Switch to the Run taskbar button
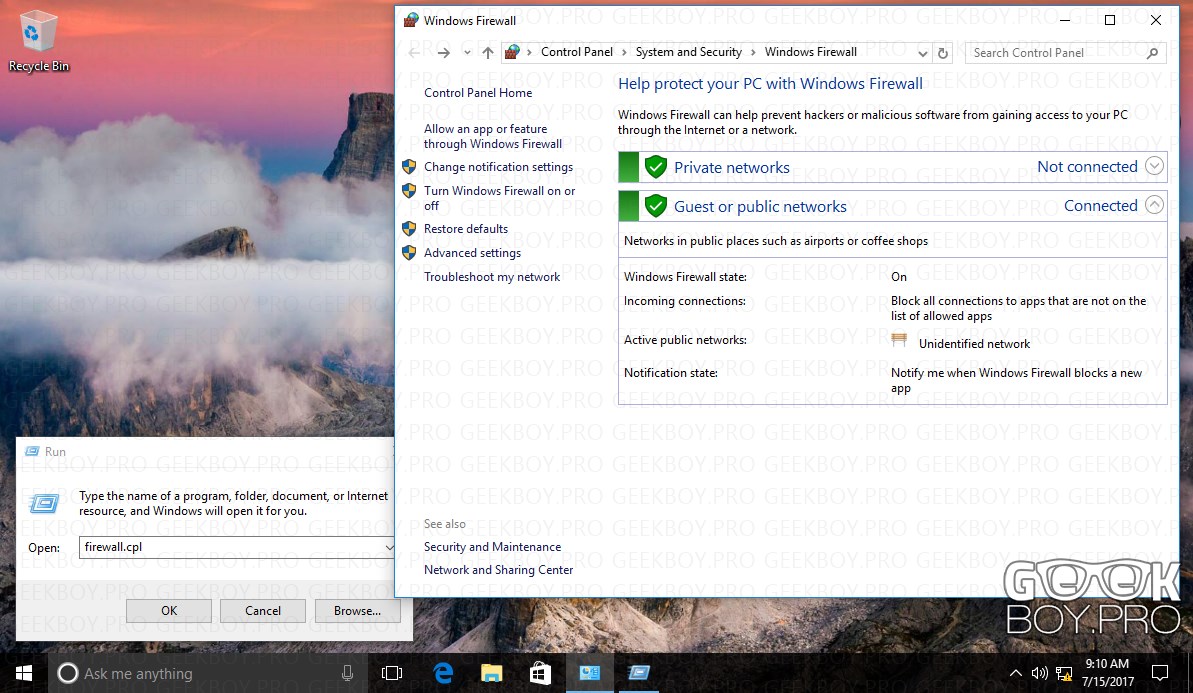Screen dimensions: 1193x693 [639, 673]
